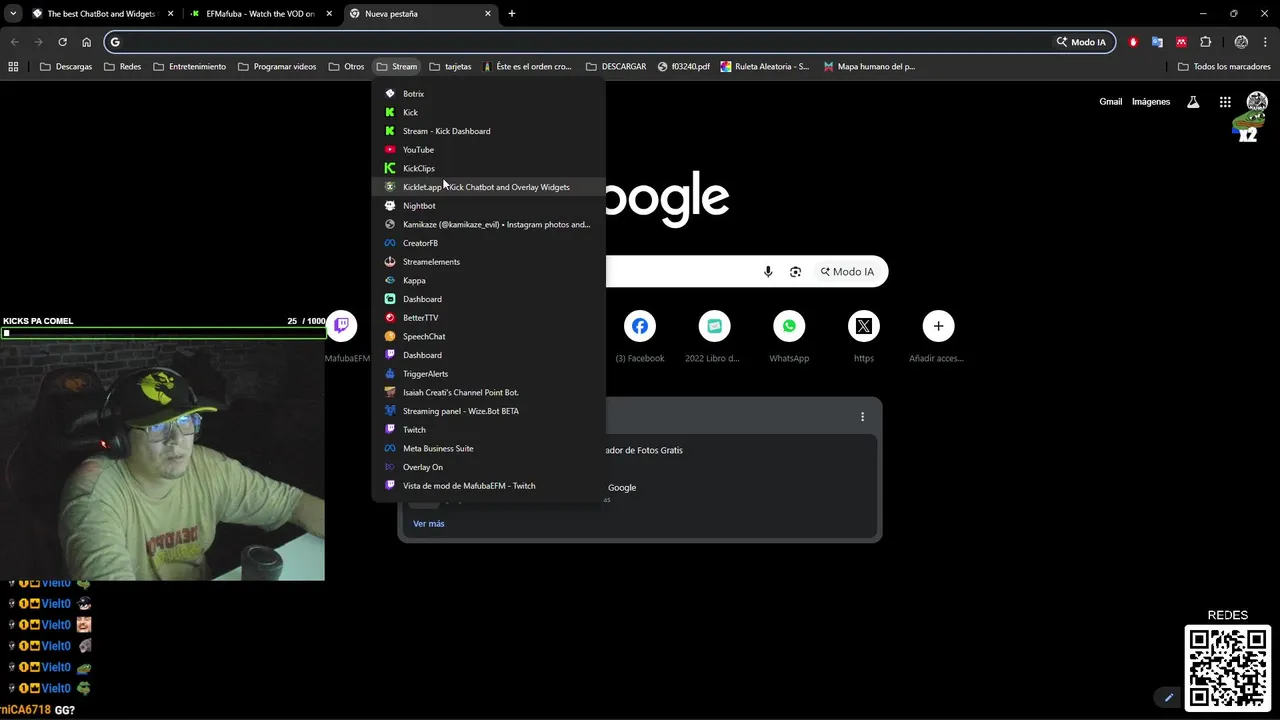Open the Gmail link
The image size is (1280, 720).
click(1111, 102)
